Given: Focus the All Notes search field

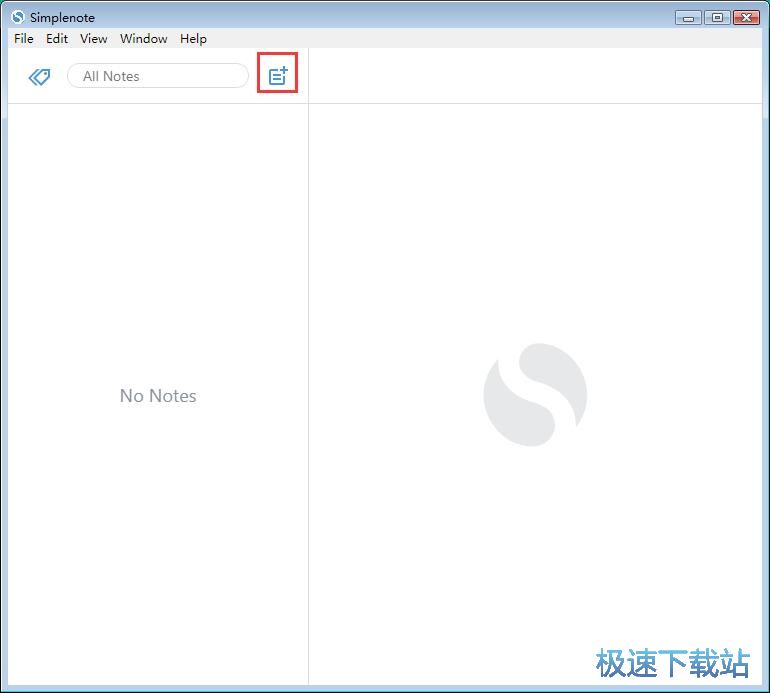Looking at the screenshot, I should [x=158, y=76].
